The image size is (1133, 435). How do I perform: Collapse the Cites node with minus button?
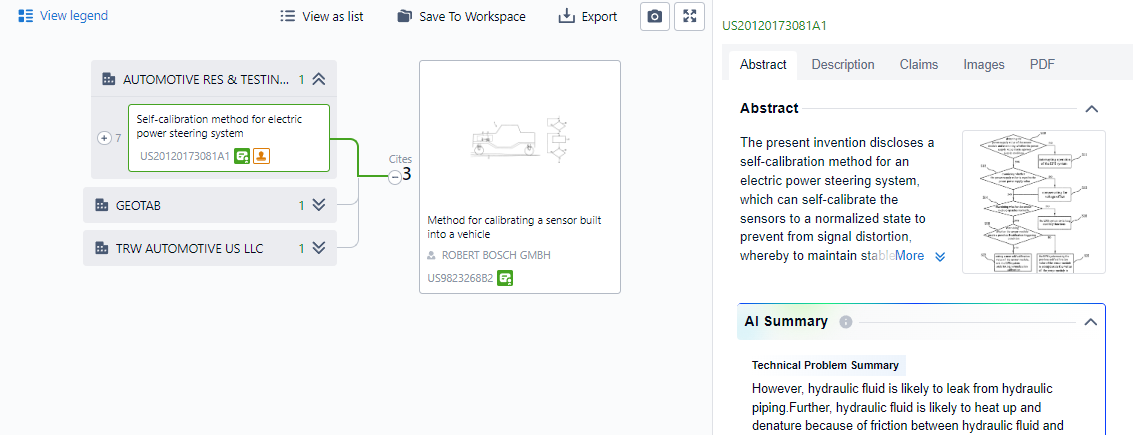coord(395,177)
